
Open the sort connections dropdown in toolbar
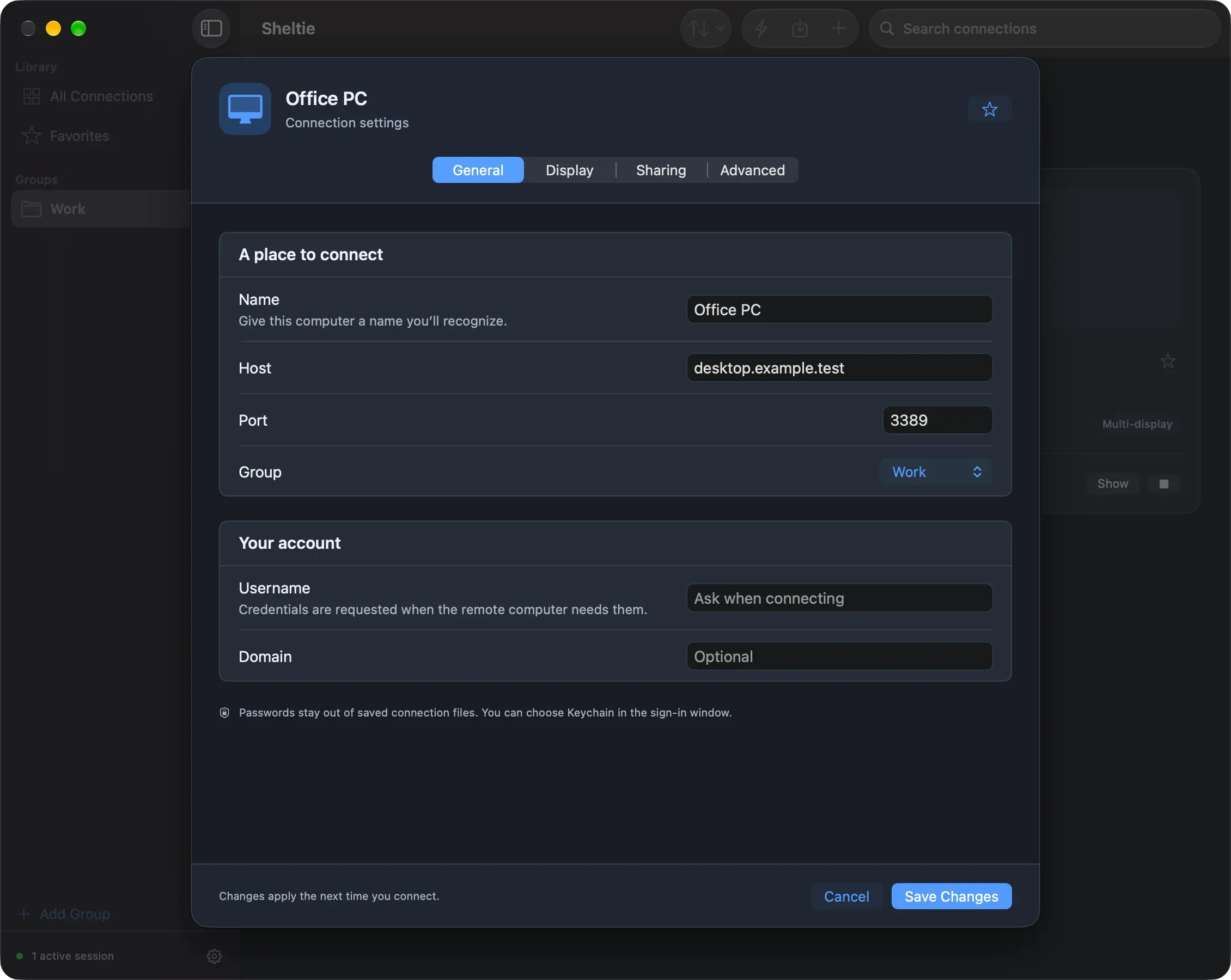pyautogui.click(x=706, y=28)
